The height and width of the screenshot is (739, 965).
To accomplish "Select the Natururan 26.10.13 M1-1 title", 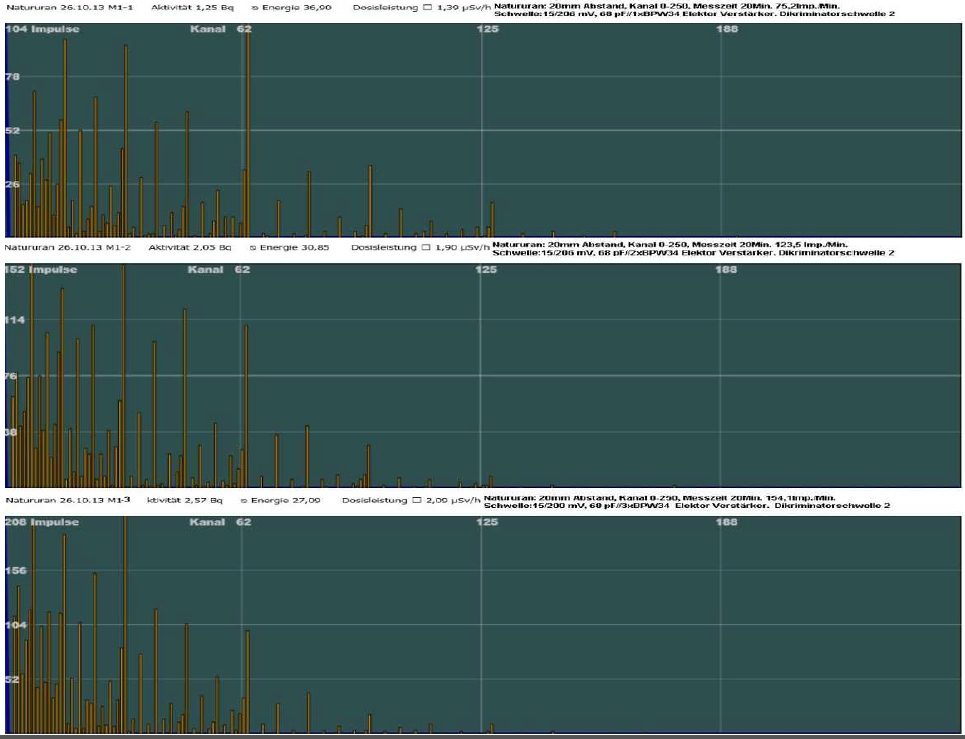I will (68, 8).
